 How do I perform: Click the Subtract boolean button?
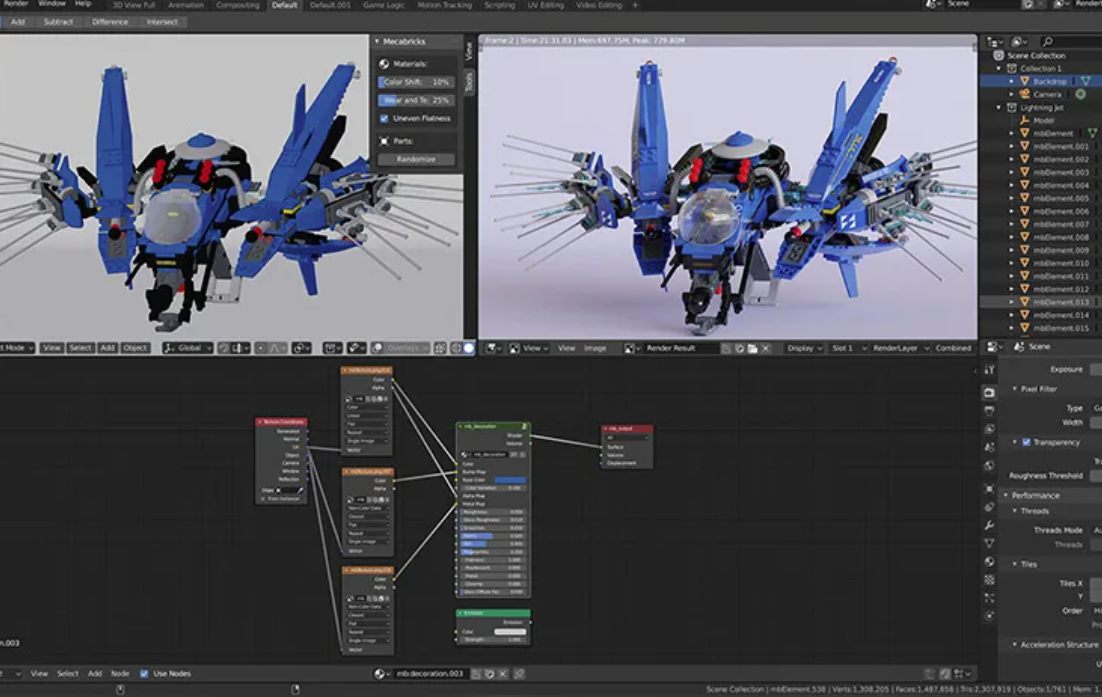click(x=58, y=22)
